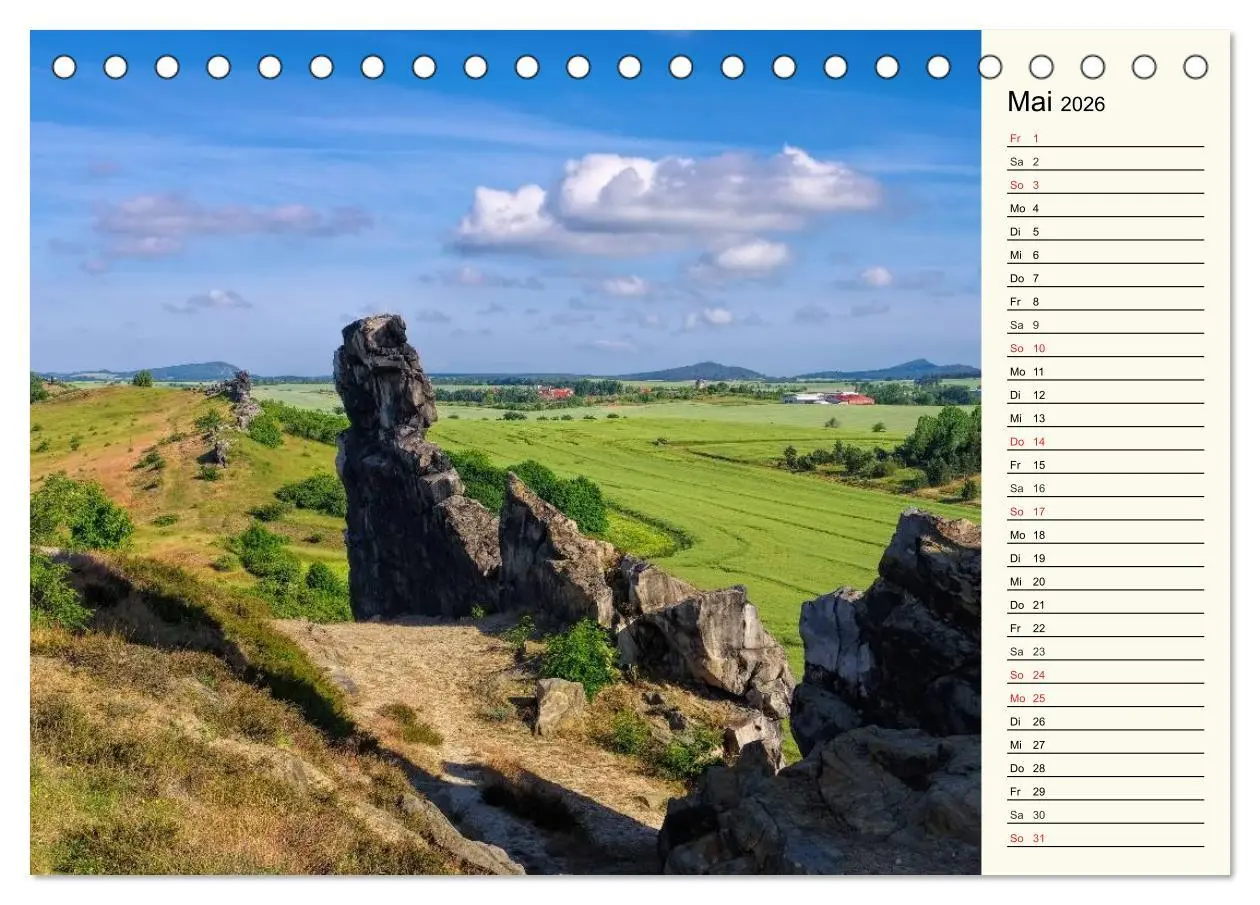The height and width of the screenshot is (905, 1260).
Task: Select the red holiday row 'Mo 25'
Action: click(x=1106, y=698)
